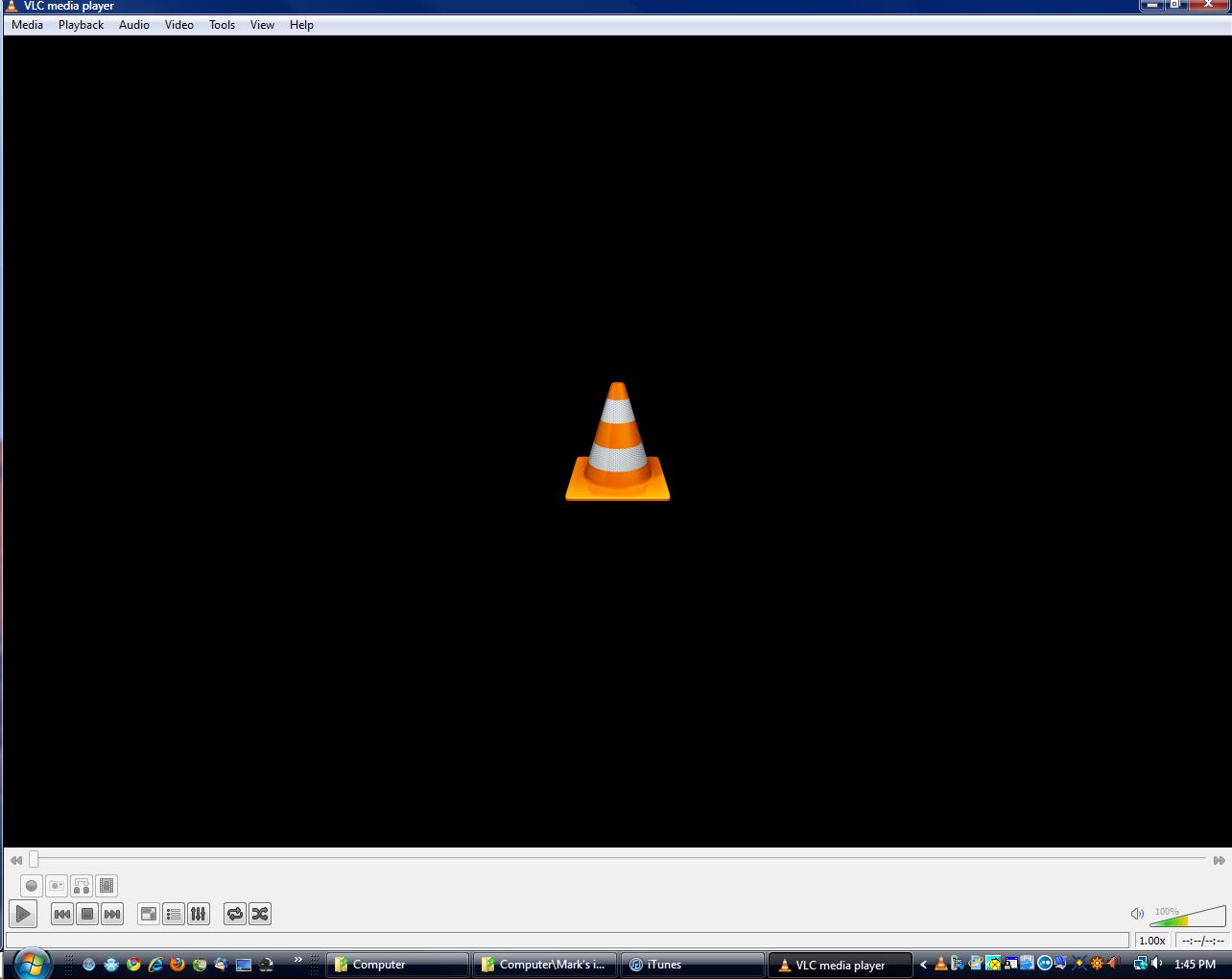Expand hidden Quick Launch items chevron
The width and height of the screenshot is (1232, 979).
(x=297, y=960)
